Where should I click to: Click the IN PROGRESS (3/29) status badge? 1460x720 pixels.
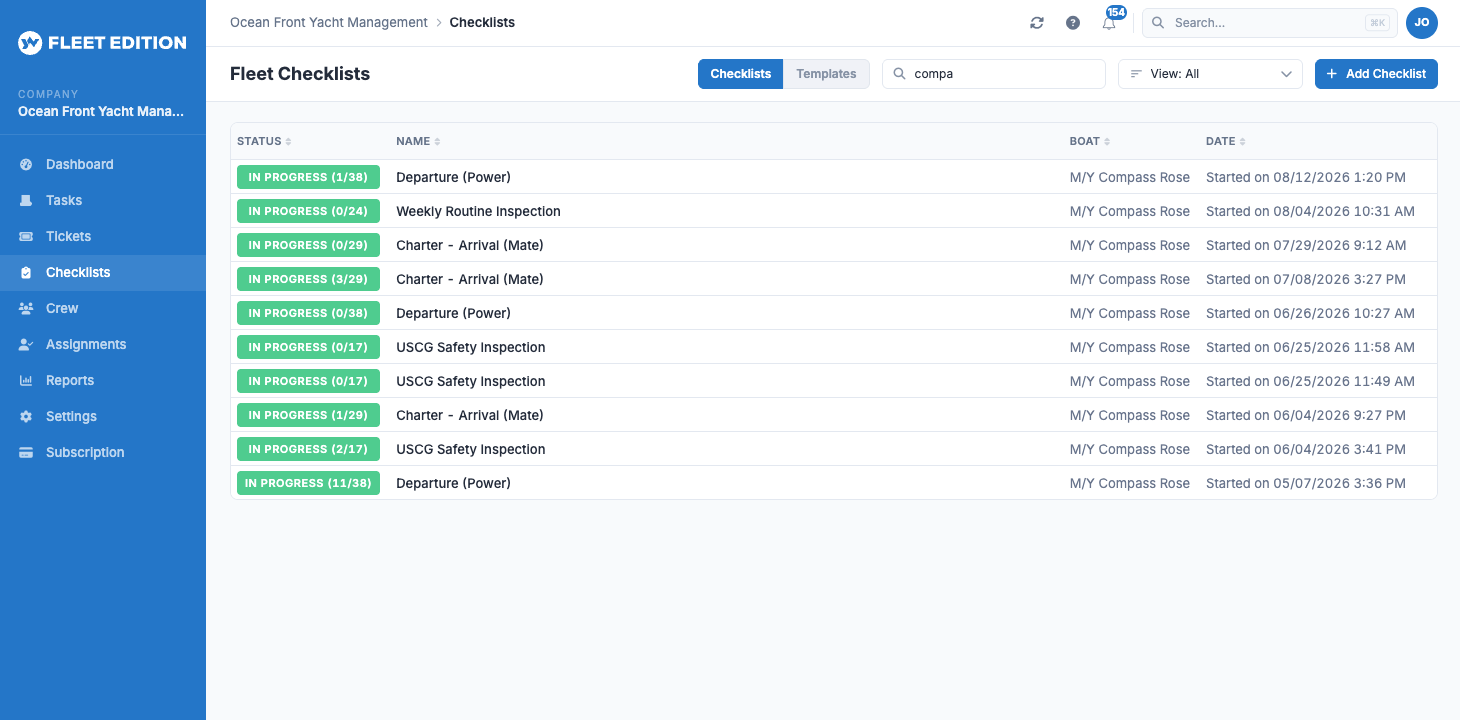coord(308,279)
